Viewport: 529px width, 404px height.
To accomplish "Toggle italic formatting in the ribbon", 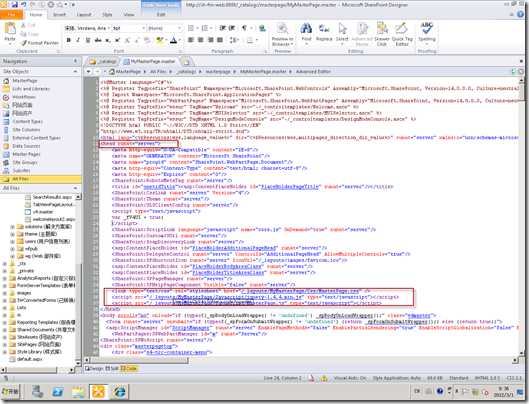I will [x=78, y=40].
